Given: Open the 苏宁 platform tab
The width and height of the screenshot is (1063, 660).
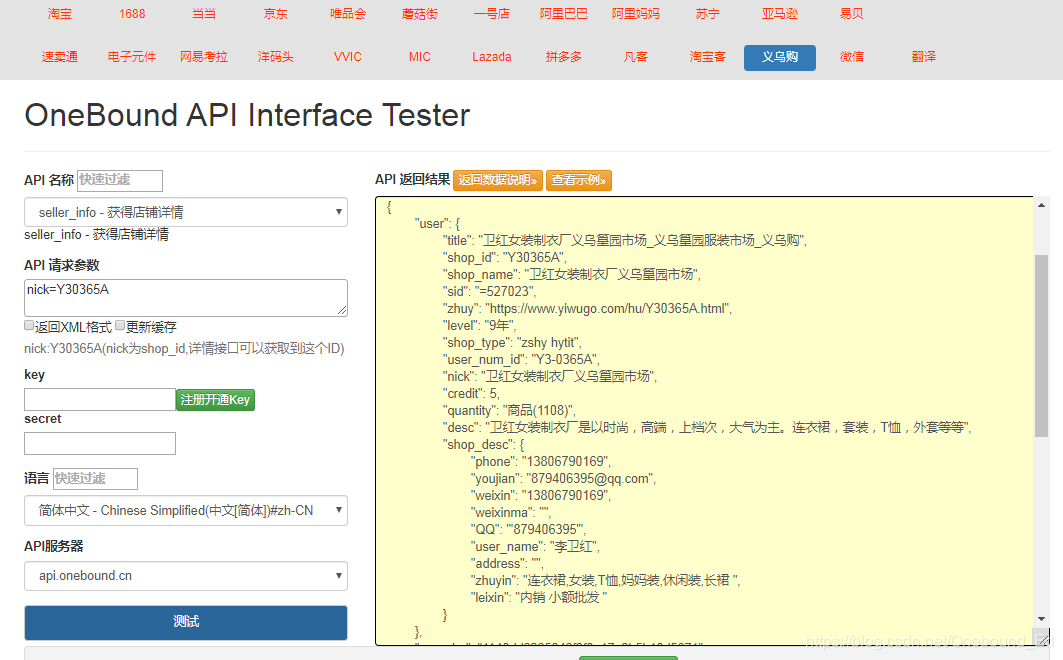Looking at the screenshot, I should (x=708, y=14).
